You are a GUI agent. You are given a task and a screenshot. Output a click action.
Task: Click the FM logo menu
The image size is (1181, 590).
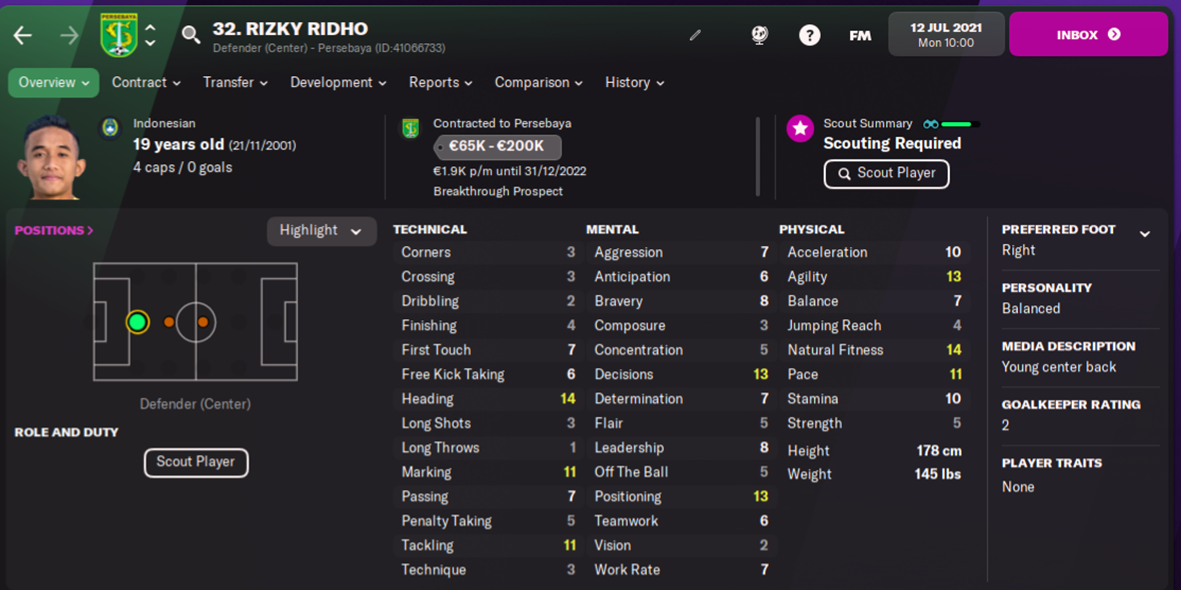[x=860, y=35]
